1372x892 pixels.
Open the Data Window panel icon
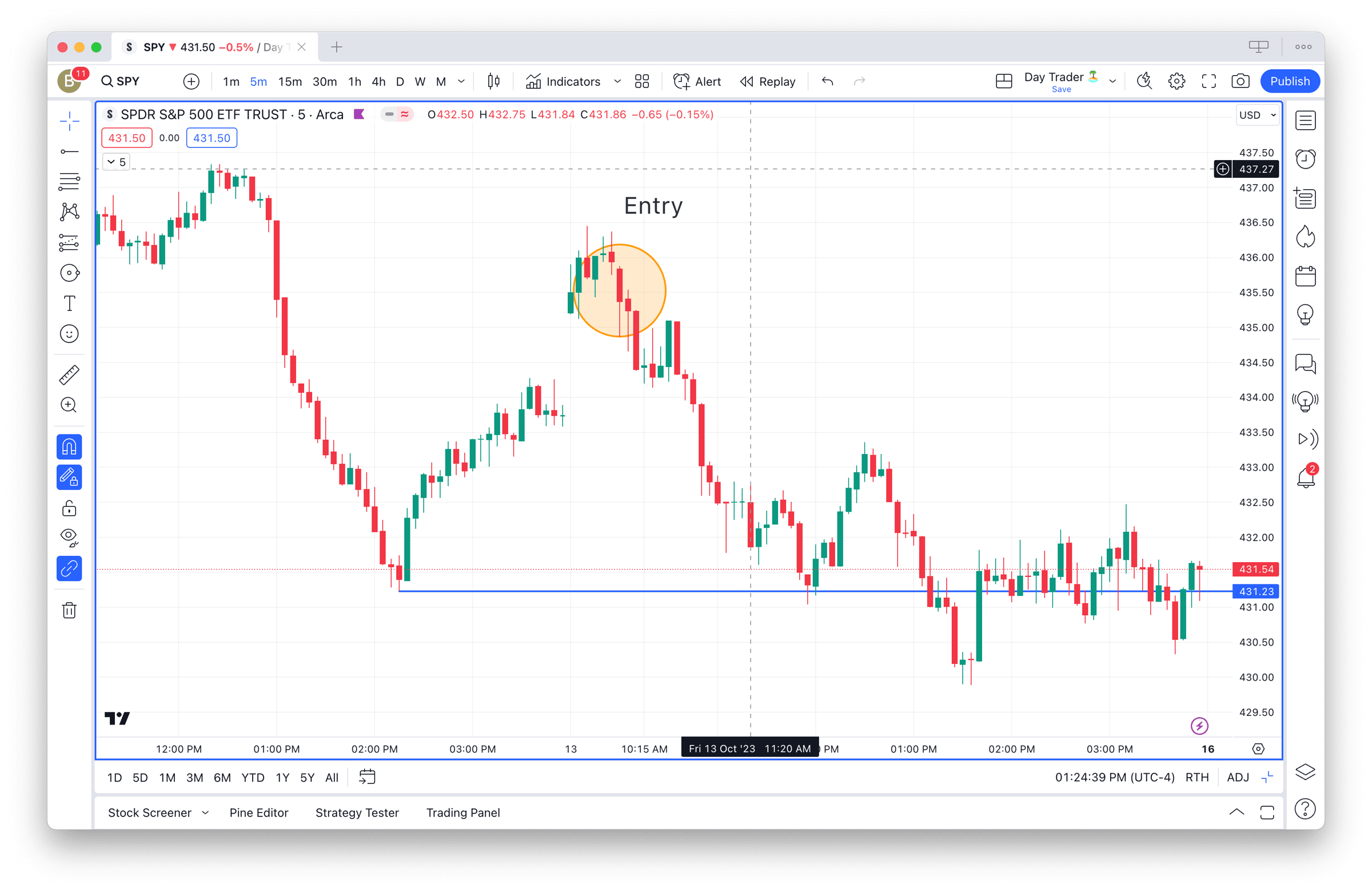pos(1305,198)
